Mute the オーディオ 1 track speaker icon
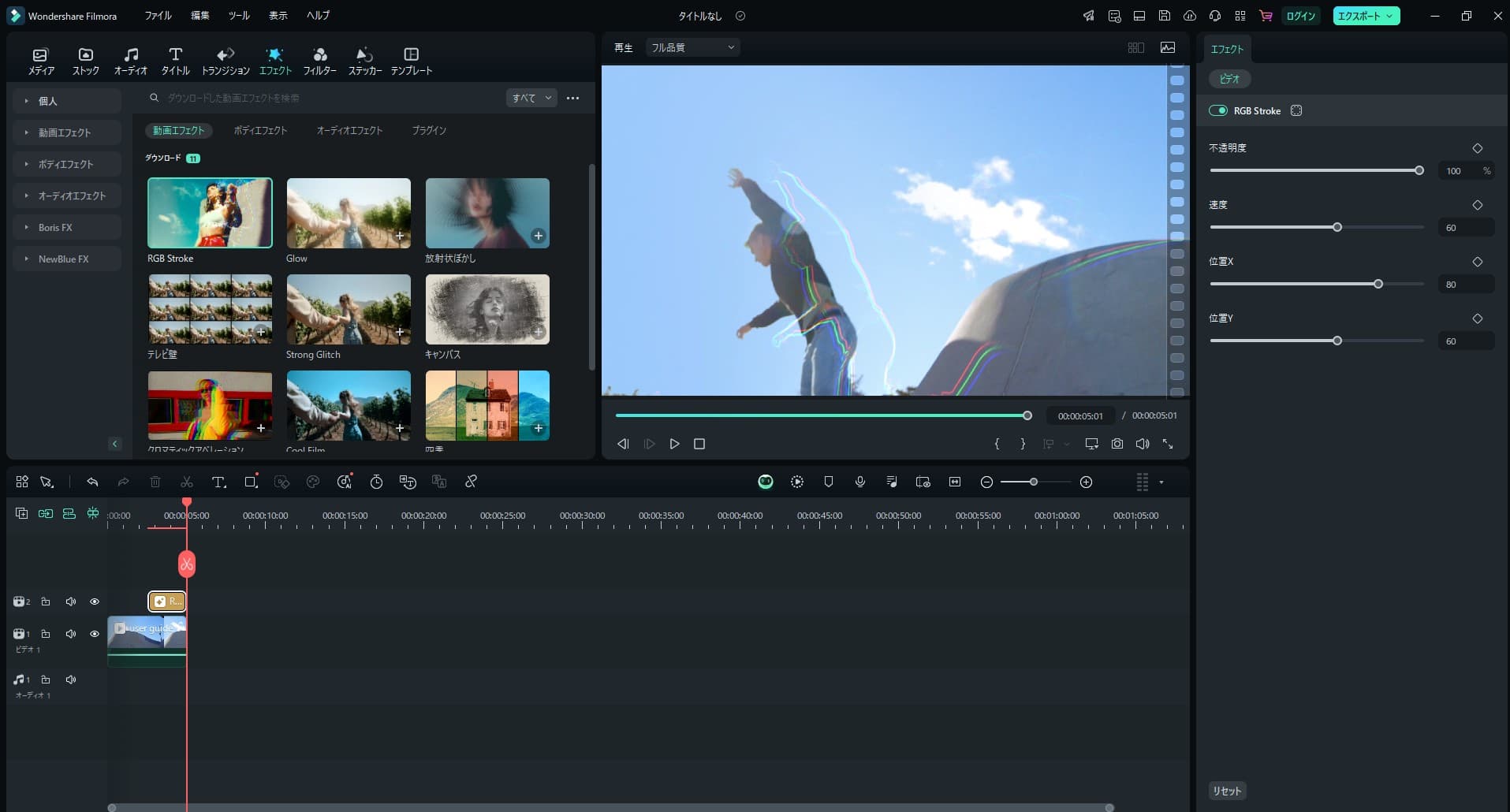This screenshot has height=812, width=1510. coord(71,679)
